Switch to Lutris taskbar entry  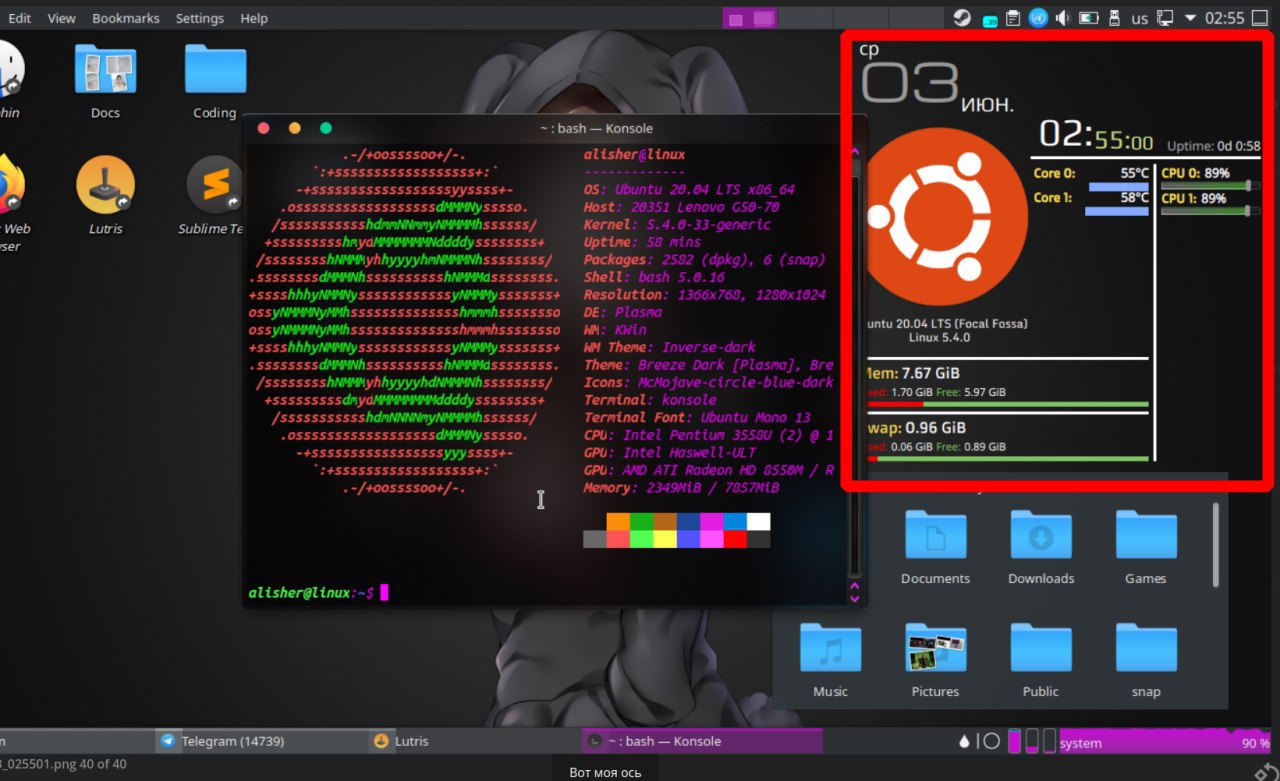click(x=473, y=741)
